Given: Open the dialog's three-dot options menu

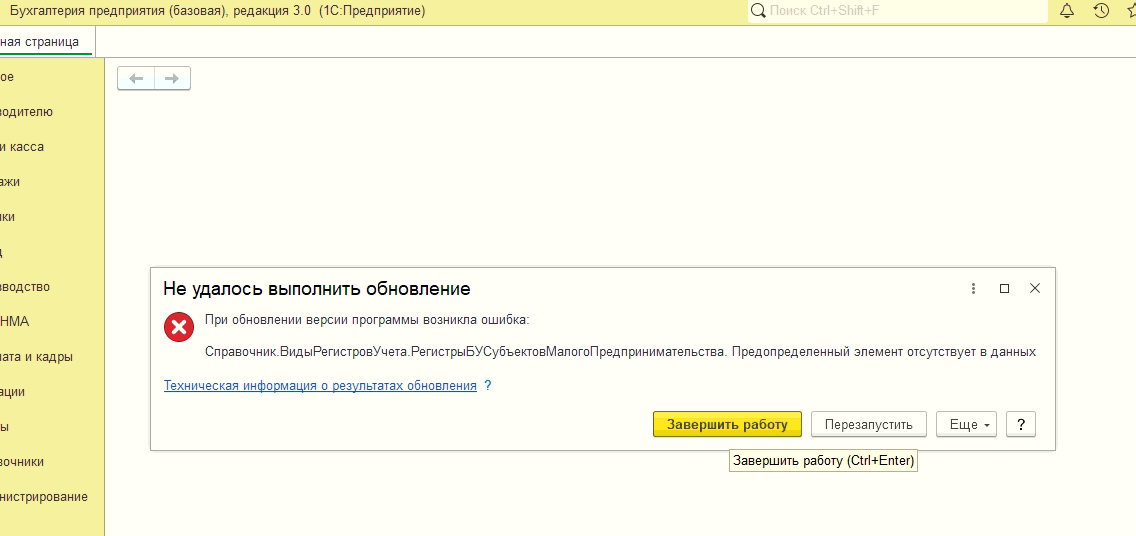Looking at the screenshot, I should click(x=973, y=288).
